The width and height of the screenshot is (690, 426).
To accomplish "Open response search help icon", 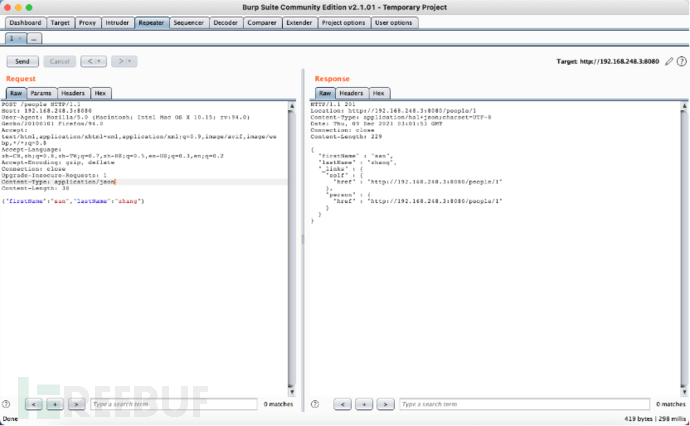I will 315,404.
